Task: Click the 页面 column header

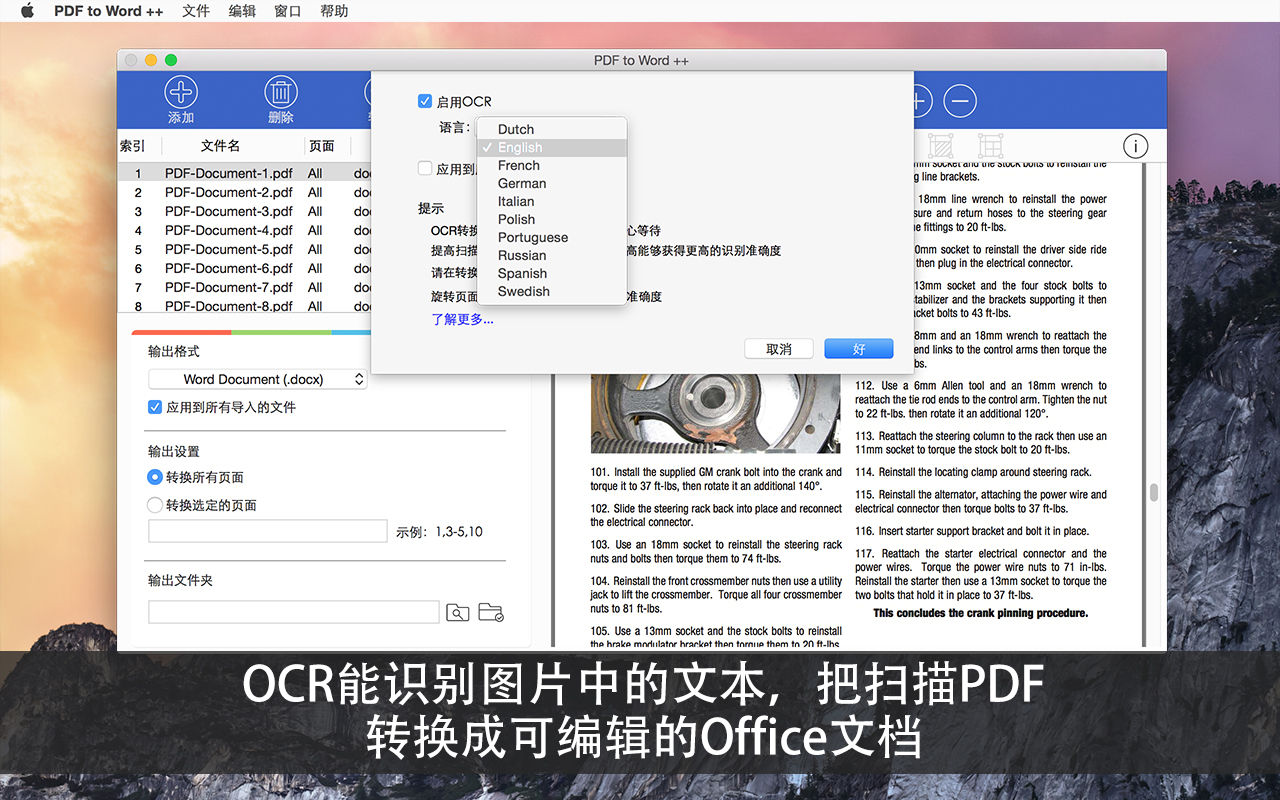Action: coord(322,146)
